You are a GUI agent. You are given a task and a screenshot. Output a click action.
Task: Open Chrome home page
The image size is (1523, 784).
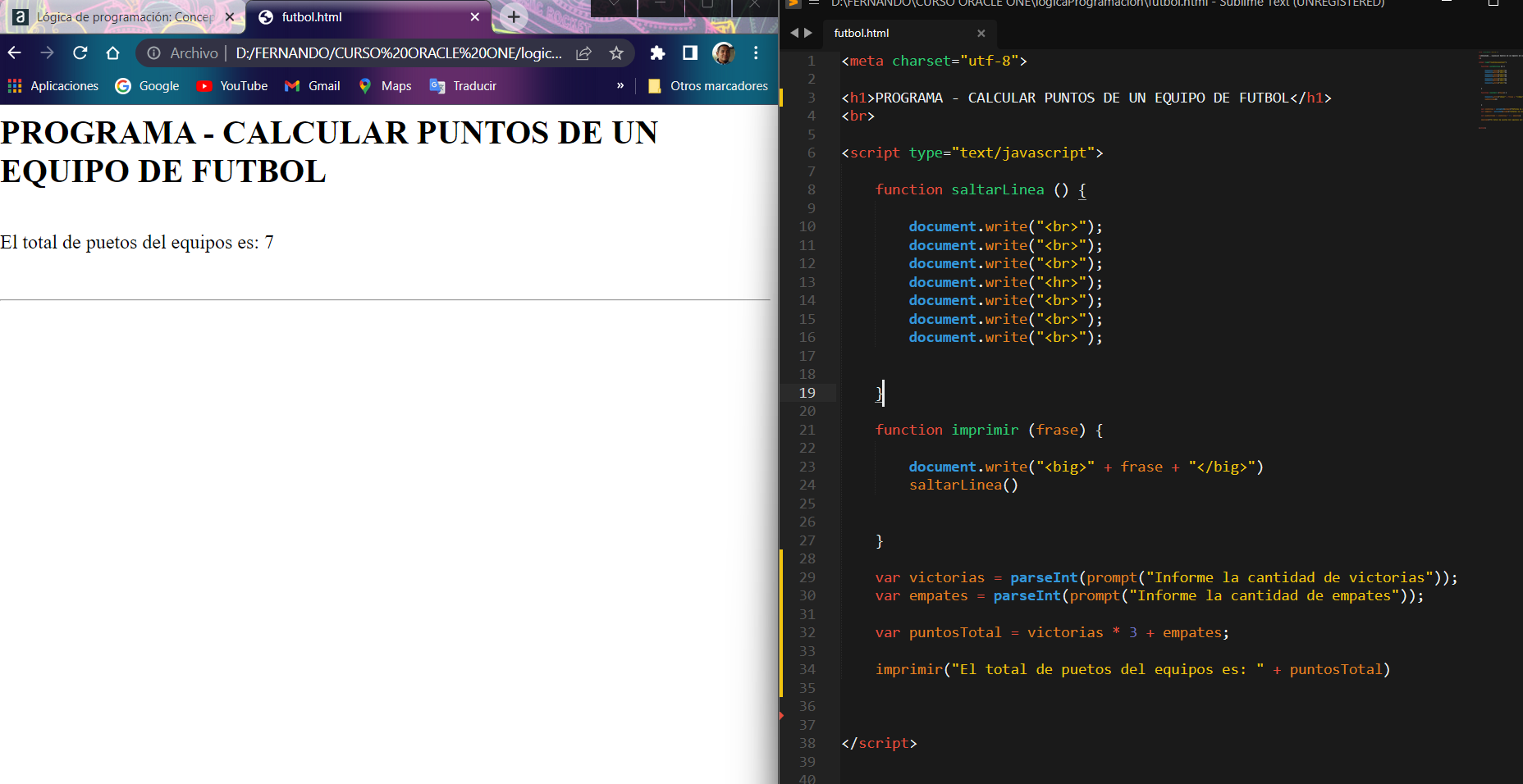coord(112,53)
